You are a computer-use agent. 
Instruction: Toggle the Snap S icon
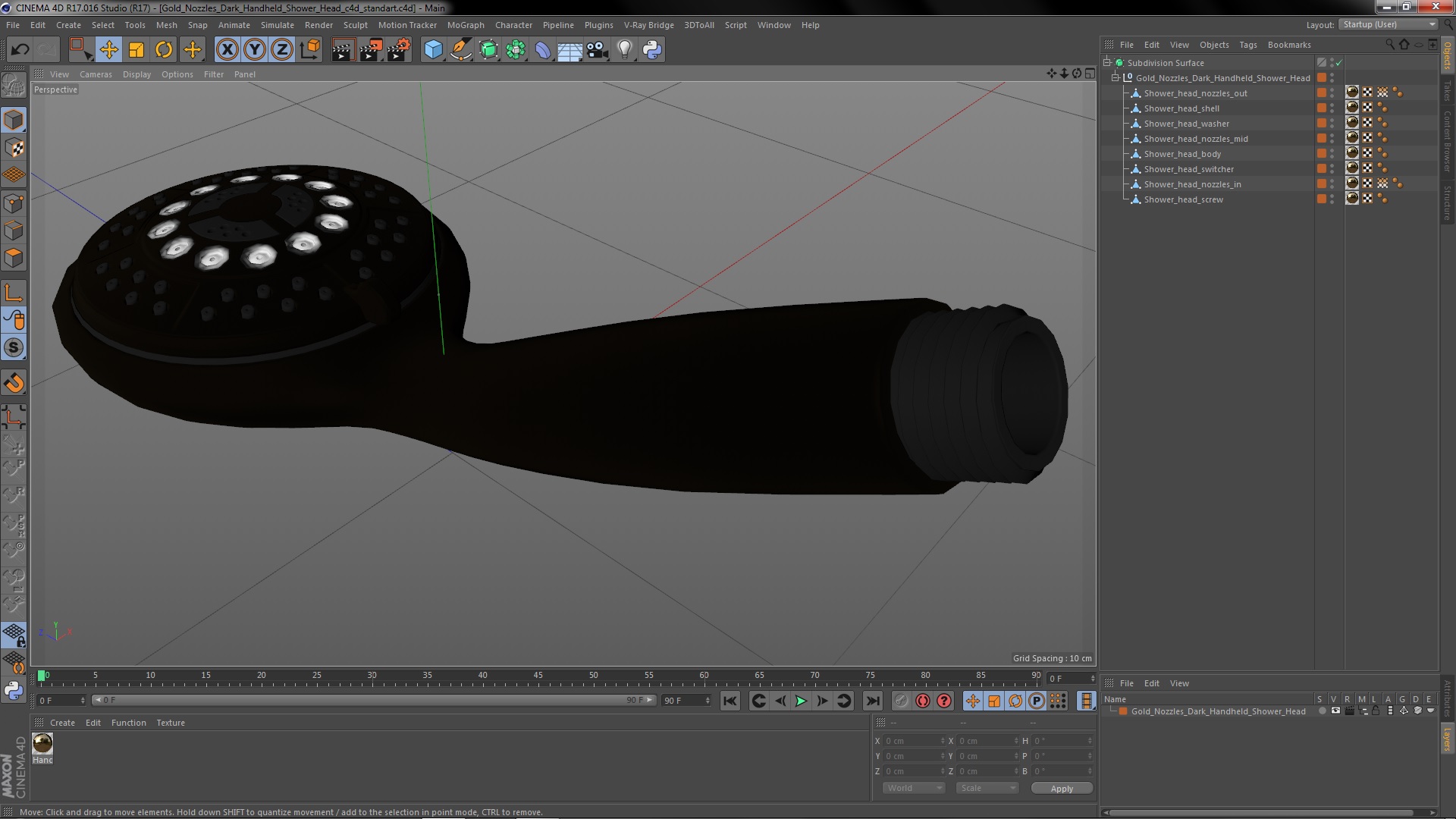14,347
